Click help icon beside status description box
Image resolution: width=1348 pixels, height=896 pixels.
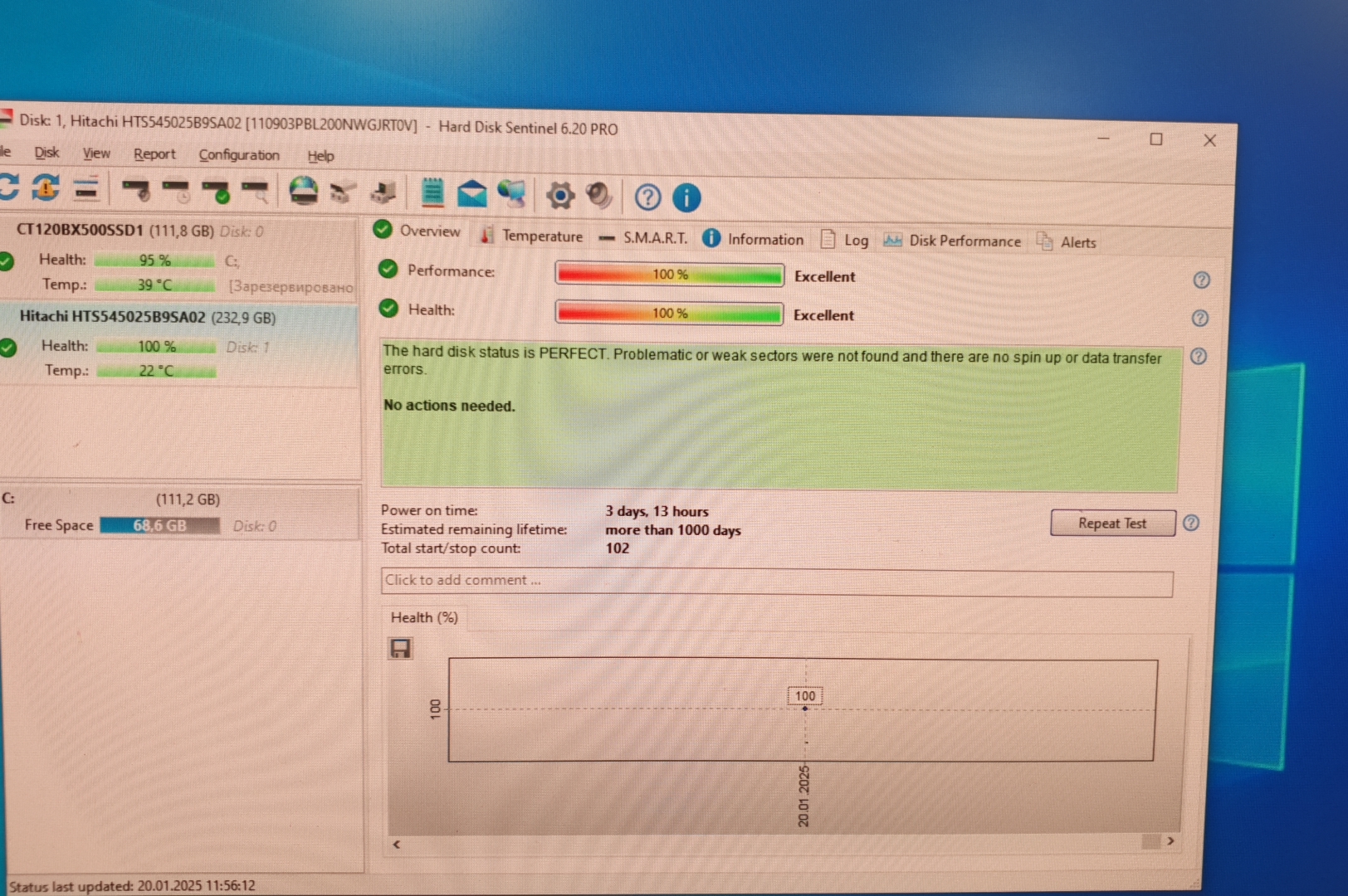tap(1199, 357)
